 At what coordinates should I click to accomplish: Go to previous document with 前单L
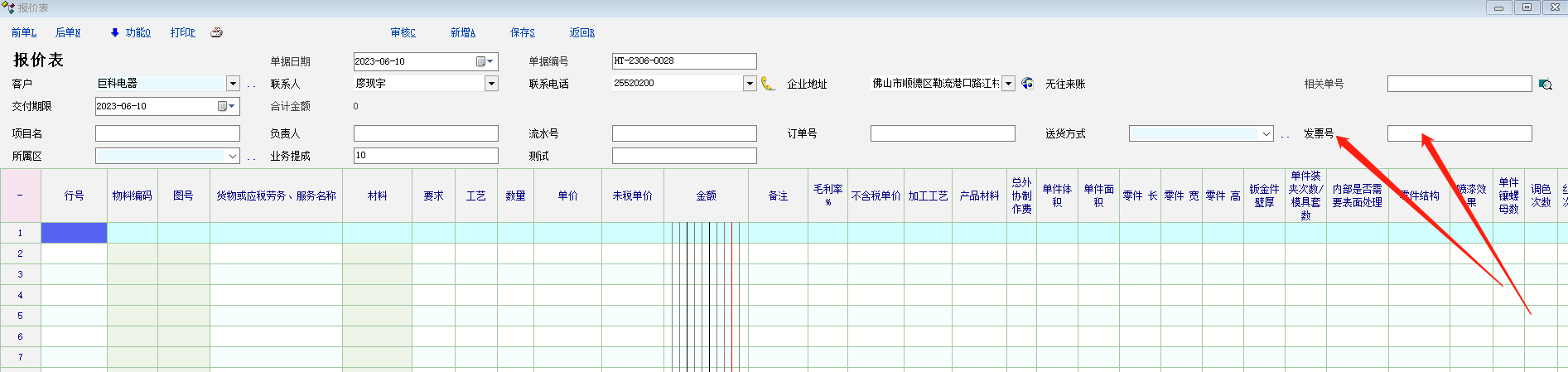[24, 33]
